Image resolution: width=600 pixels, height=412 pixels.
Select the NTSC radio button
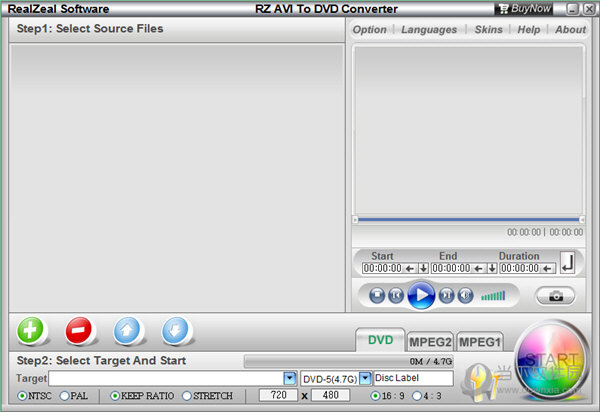coord(22,396)
